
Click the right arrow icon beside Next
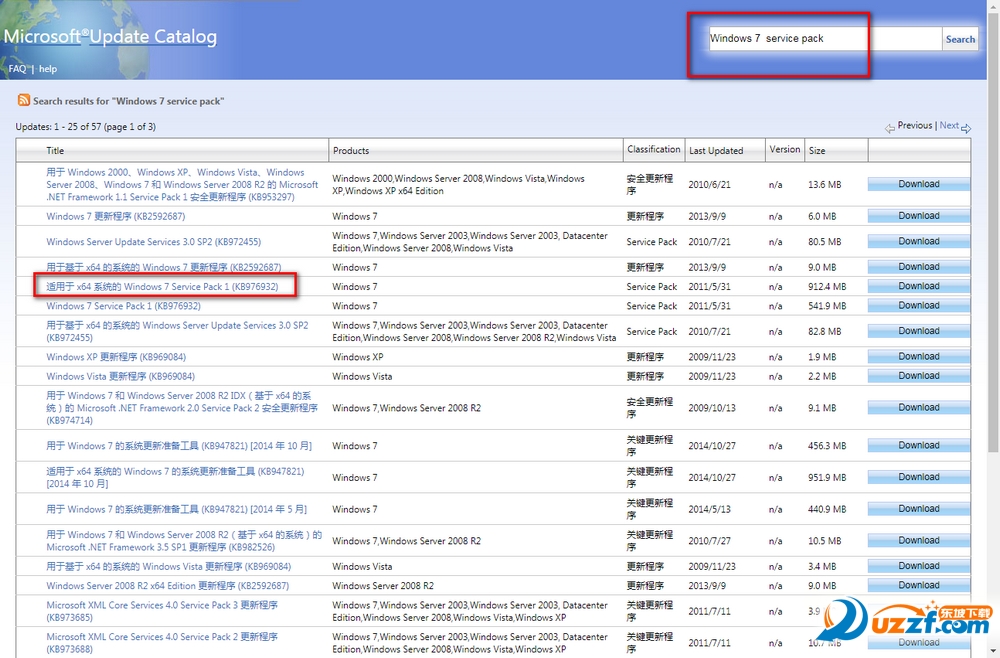click(x=966, y=128)
